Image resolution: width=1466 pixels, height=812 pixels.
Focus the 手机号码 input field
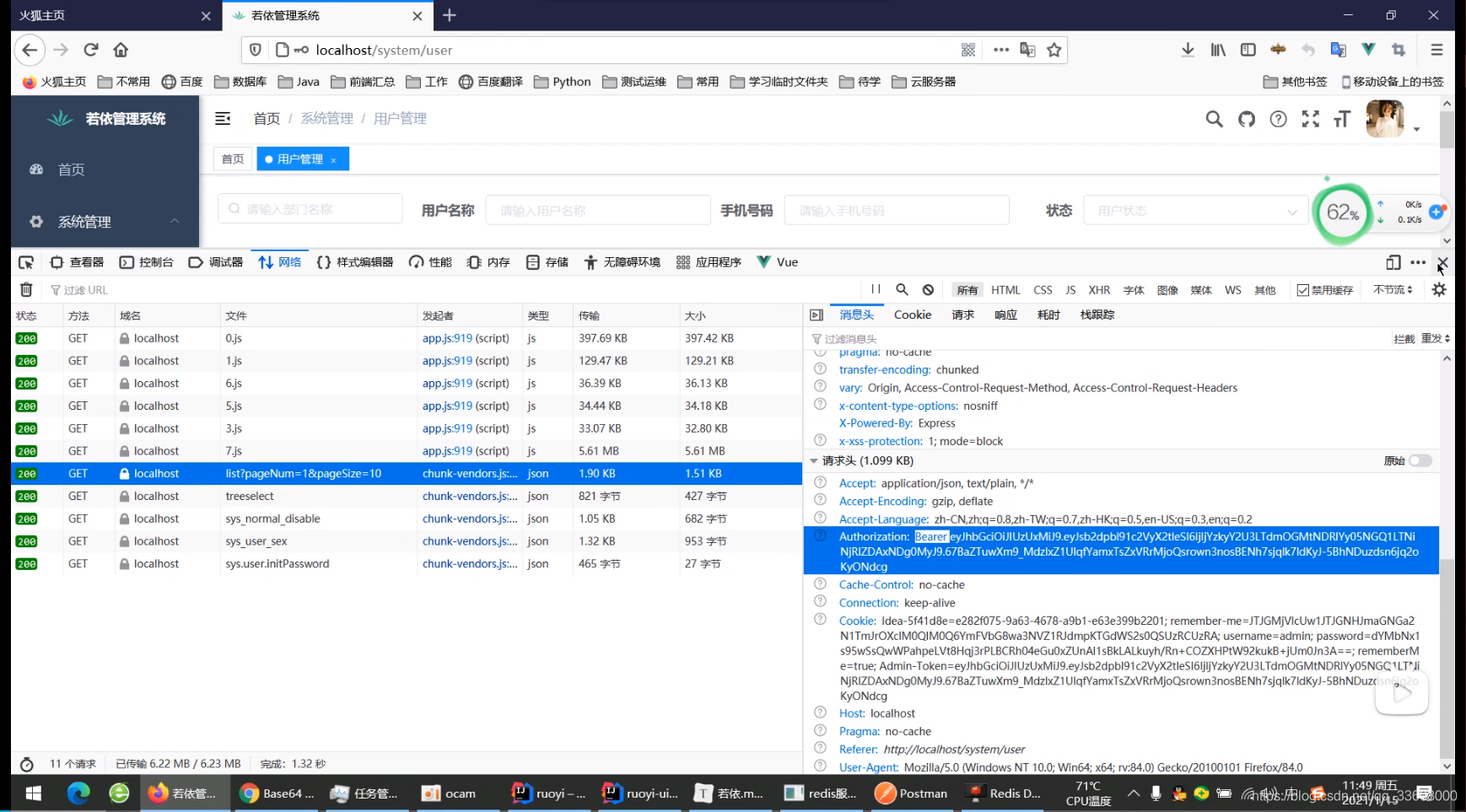(897, 210)
